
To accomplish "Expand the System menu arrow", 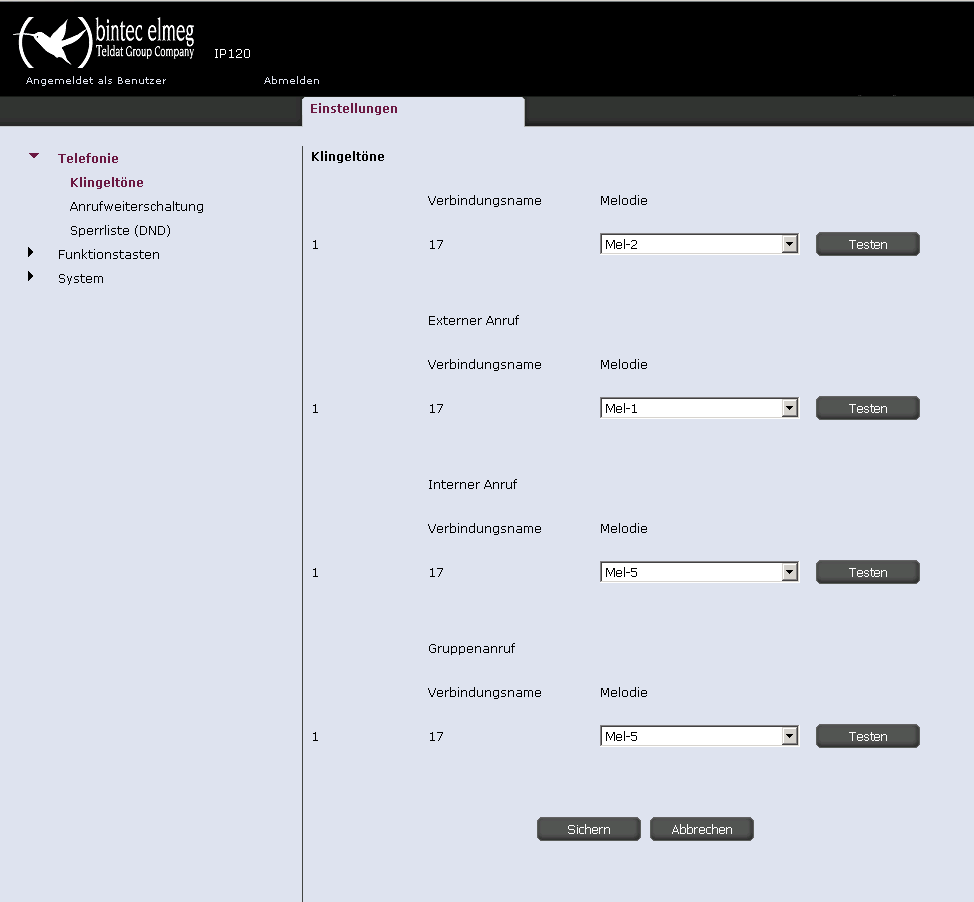I will pos(31,277).
